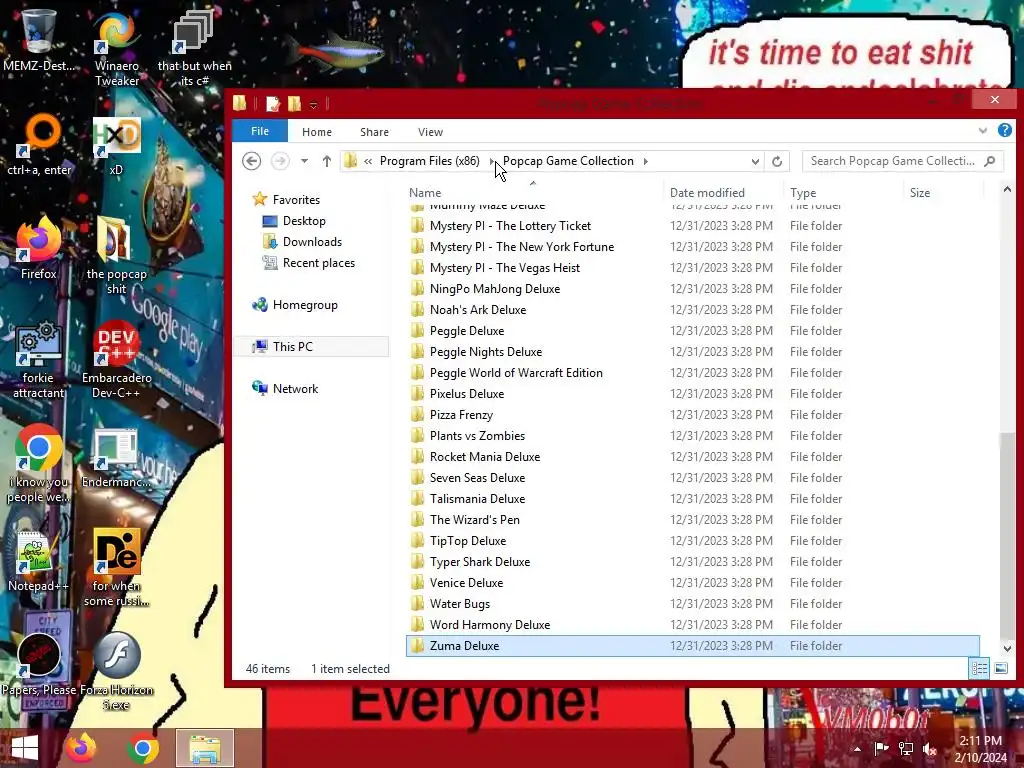Select Recent places in navigation pane
Viewport: 1024px width, 768px height.
(319, 263)
